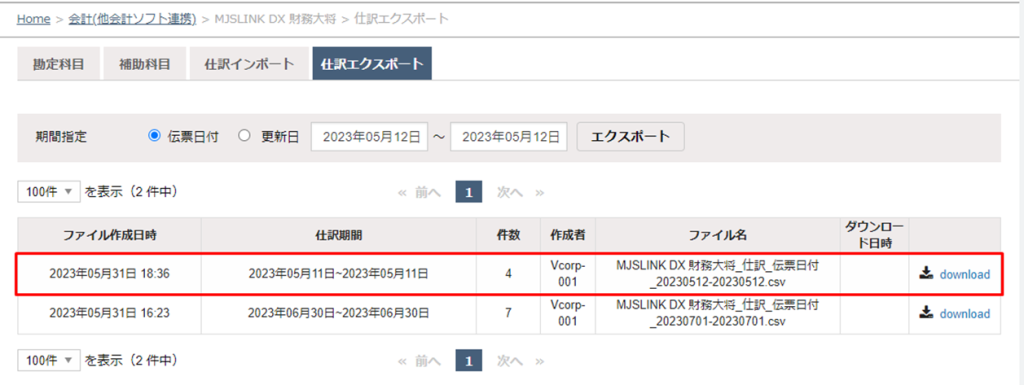
Task: Click page 1 in the upper pagination
Action: pyautogui.click(x=468, y=192)
